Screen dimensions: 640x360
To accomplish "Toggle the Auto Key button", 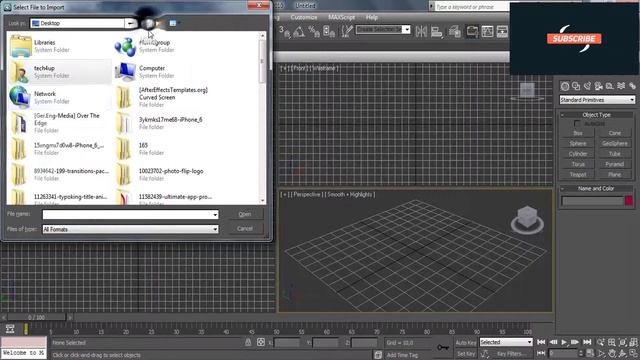I will (466, 342).
